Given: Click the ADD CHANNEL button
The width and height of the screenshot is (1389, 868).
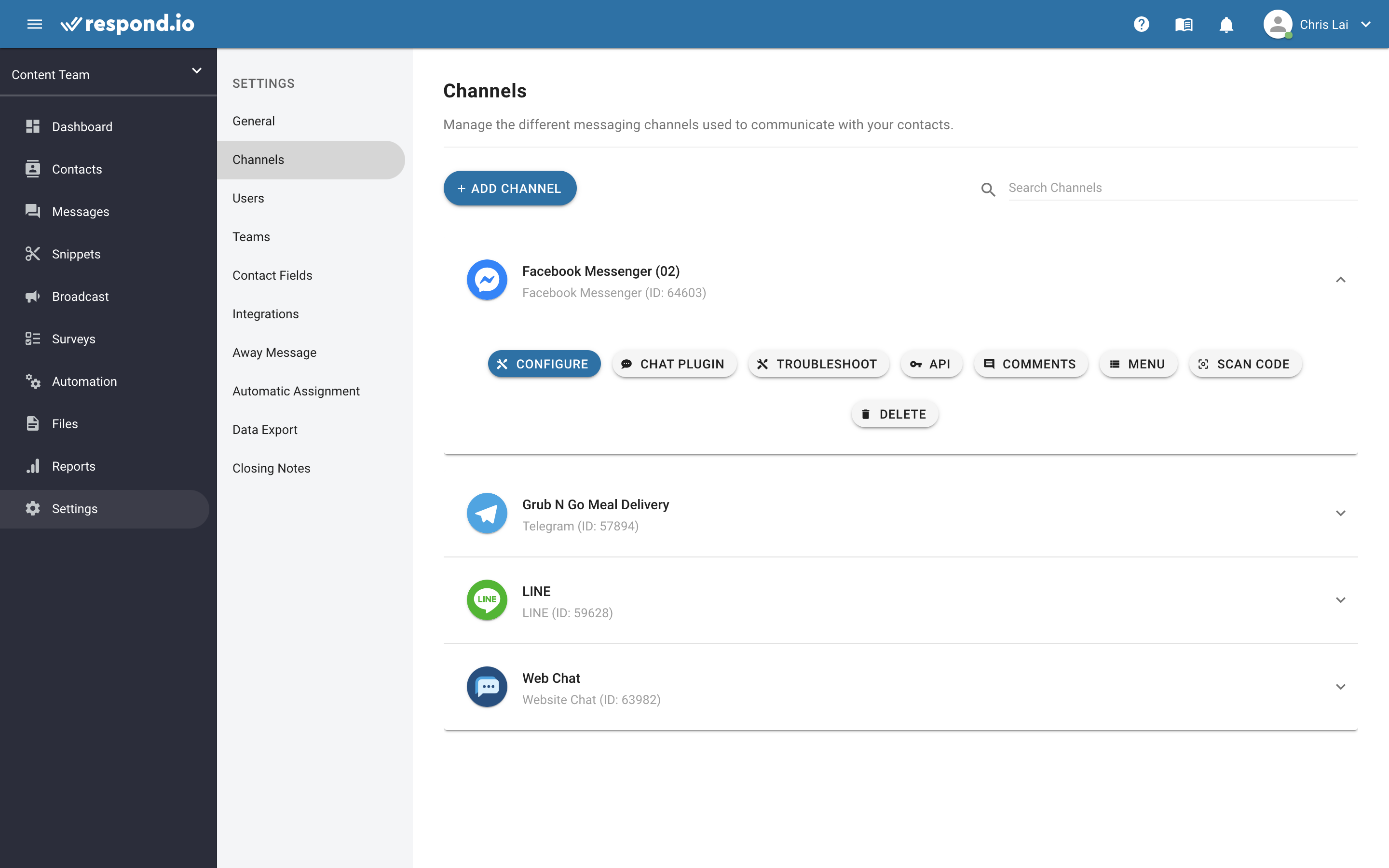Looking at the screenshot, I should point(509,188).
